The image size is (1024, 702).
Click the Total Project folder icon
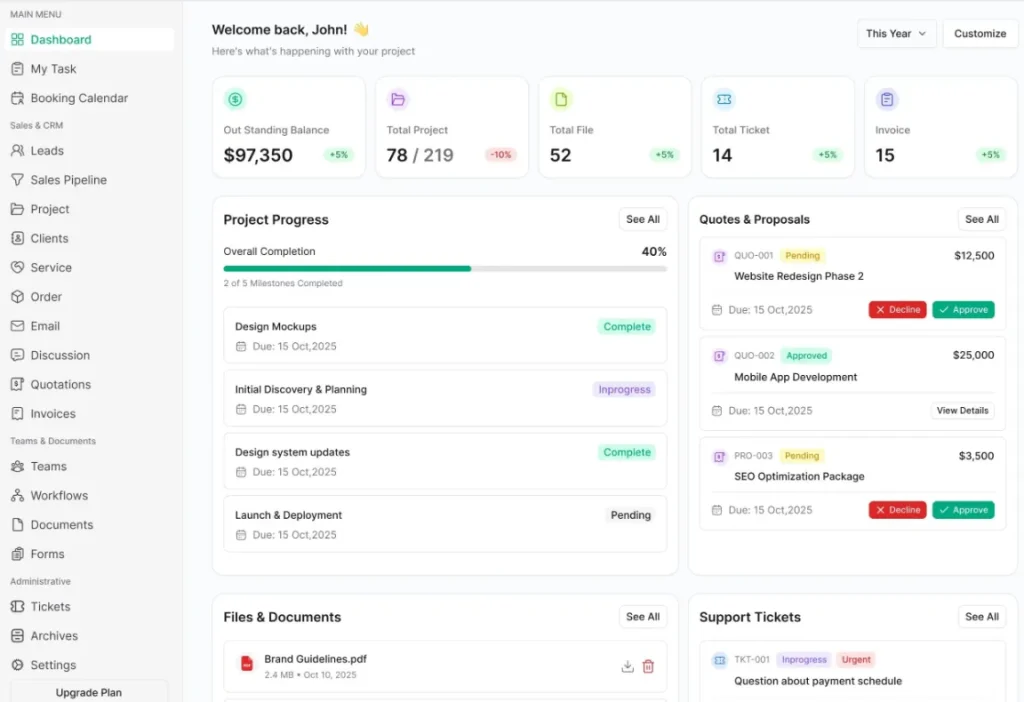tap(398, 99)
